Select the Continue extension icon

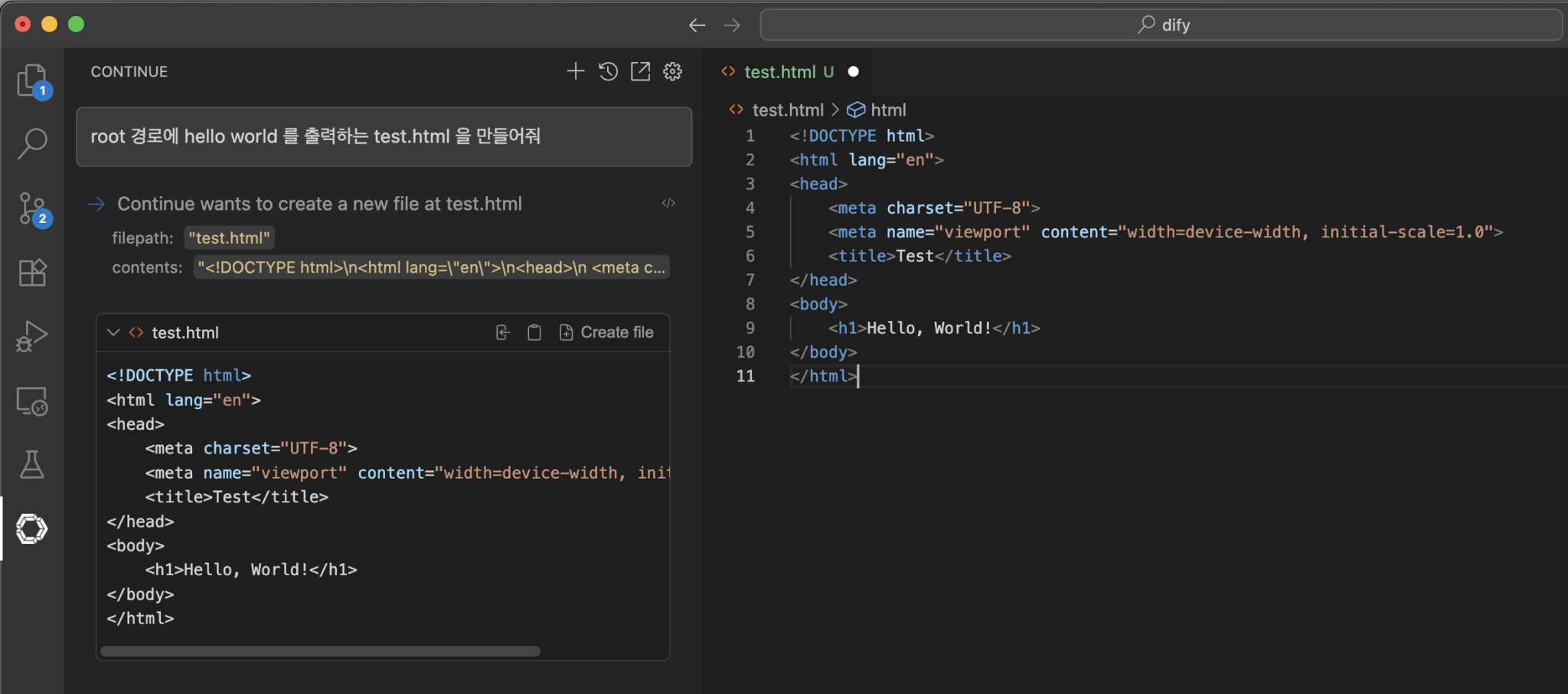[31, 529]
